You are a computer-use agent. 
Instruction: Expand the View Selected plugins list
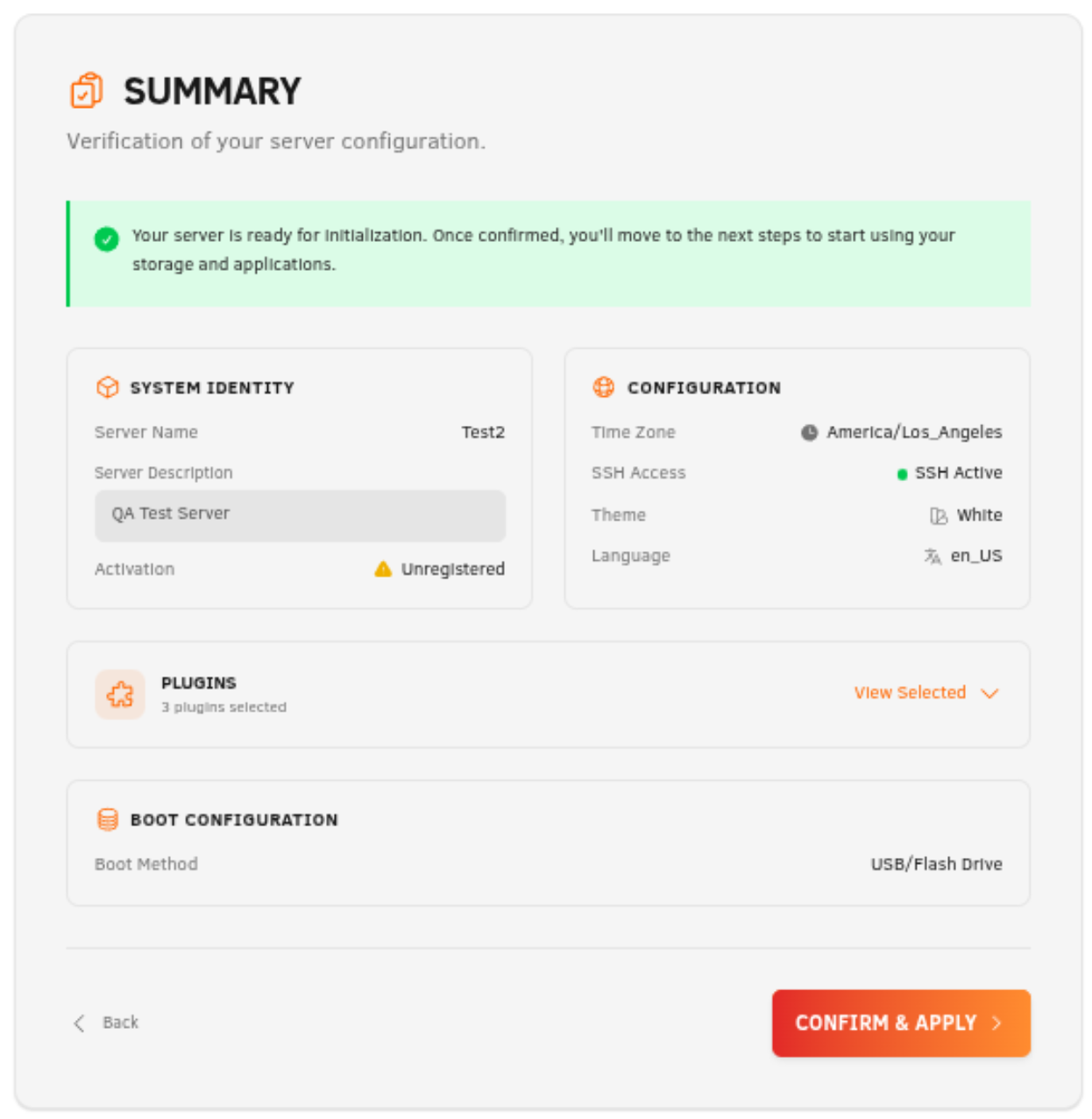pos(910,693)
